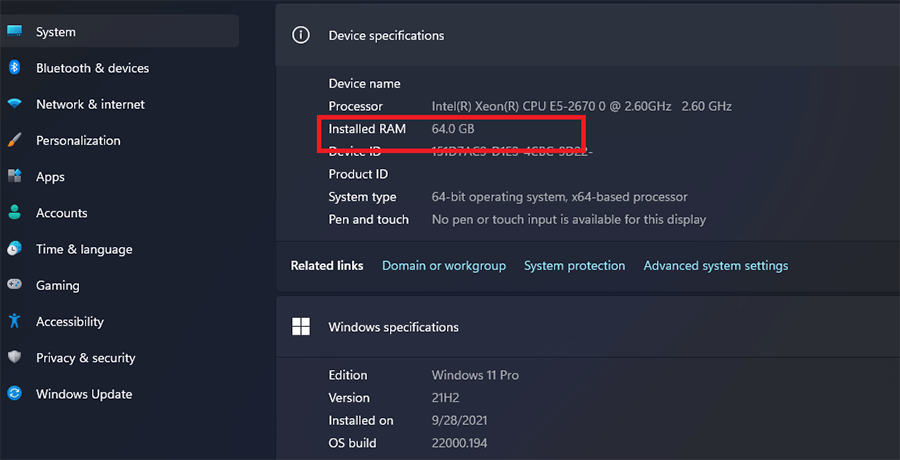Click the Privacy & security shield icon
This screenshot has width=900, height=460.
[14, 358]
